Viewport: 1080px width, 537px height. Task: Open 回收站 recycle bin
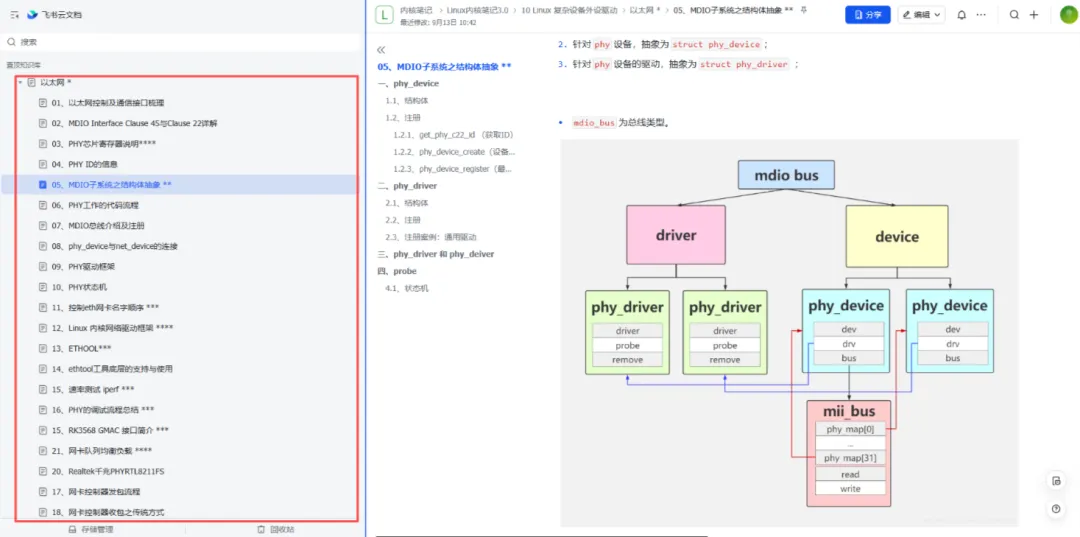(276, 529)
